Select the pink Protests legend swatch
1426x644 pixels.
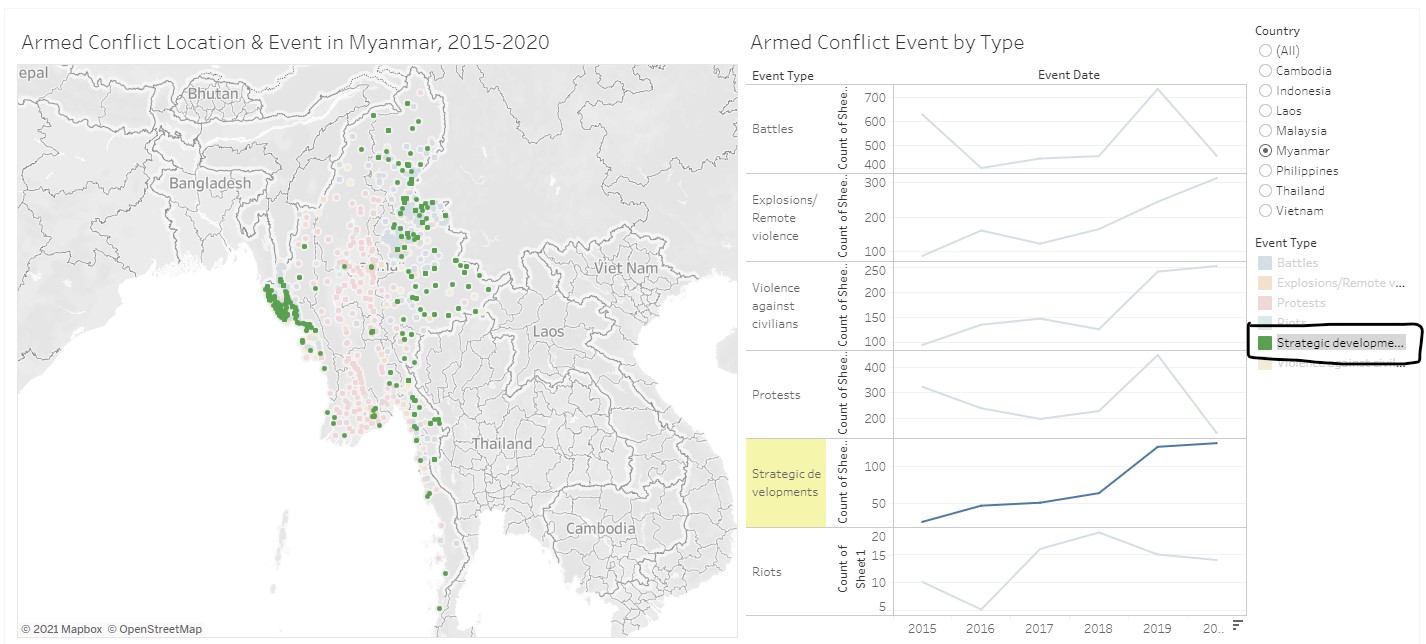pos(1266,302)
